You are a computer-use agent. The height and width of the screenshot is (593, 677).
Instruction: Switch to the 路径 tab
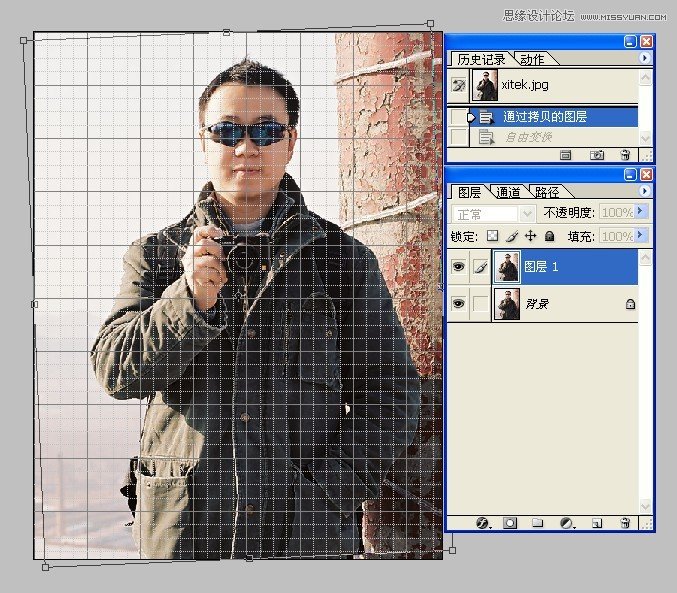coord(547,192)
